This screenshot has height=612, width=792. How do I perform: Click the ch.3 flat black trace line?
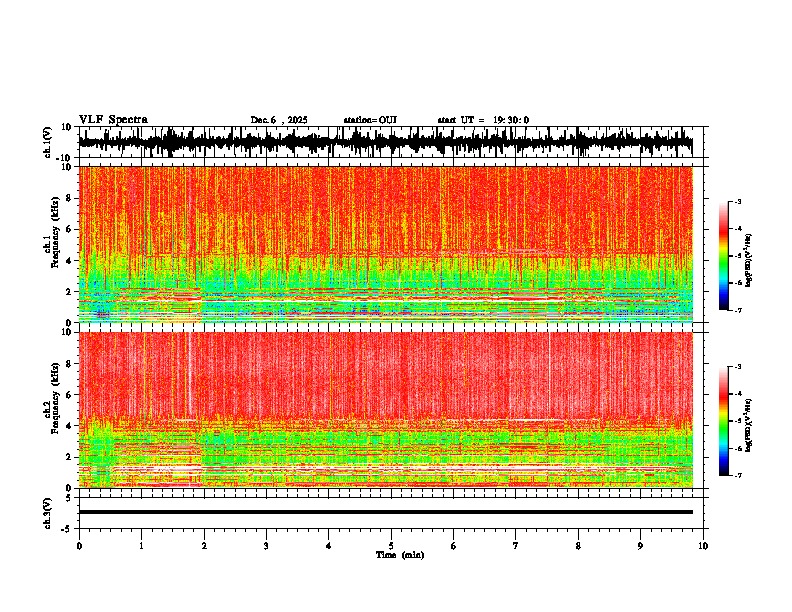(385, 512)
